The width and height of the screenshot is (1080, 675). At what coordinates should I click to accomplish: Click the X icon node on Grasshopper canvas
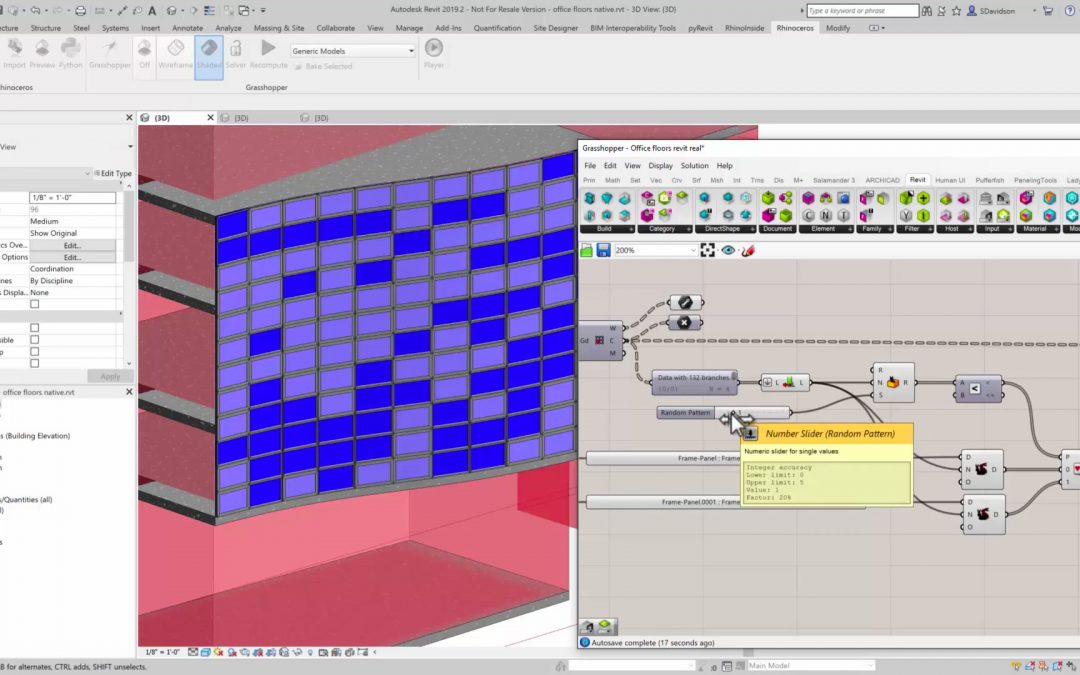(x=685, y=322)
